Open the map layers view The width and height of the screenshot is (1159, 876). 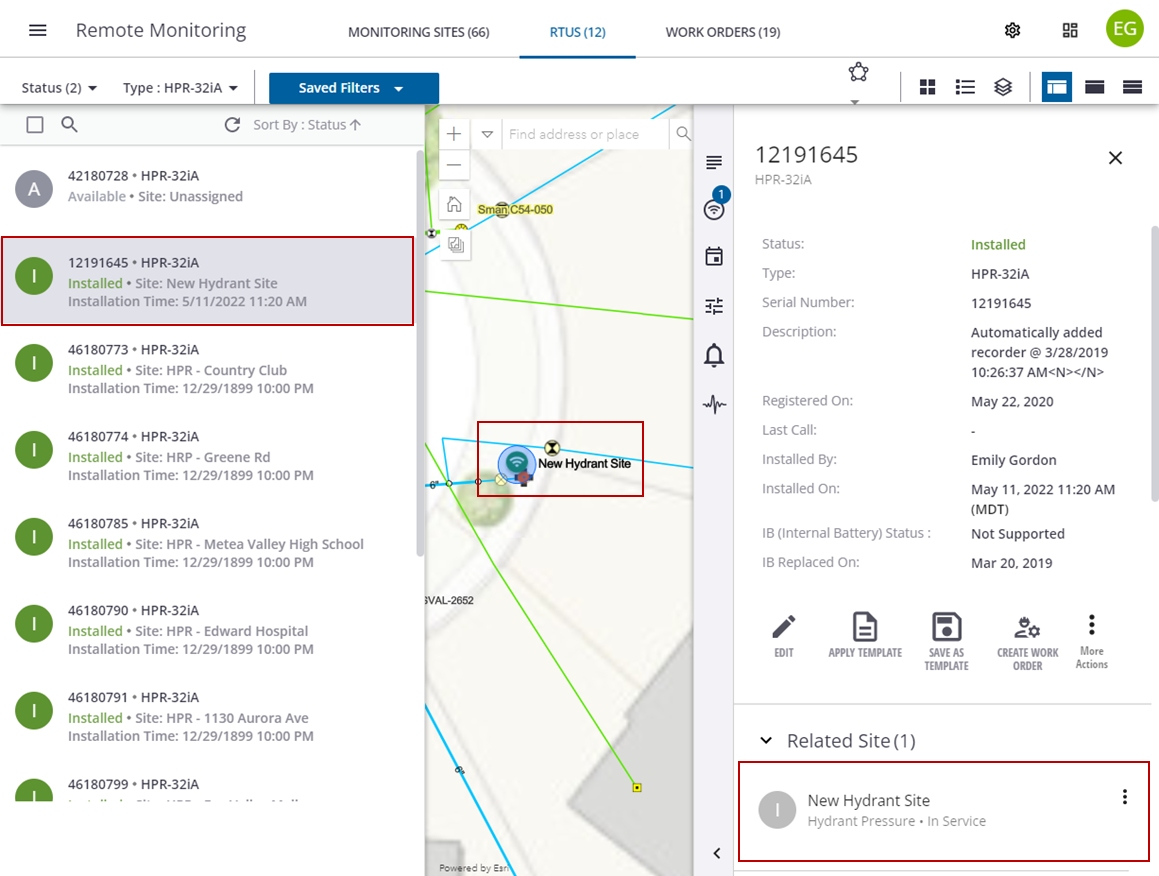pyautogui.click(x=1002, y=87)
